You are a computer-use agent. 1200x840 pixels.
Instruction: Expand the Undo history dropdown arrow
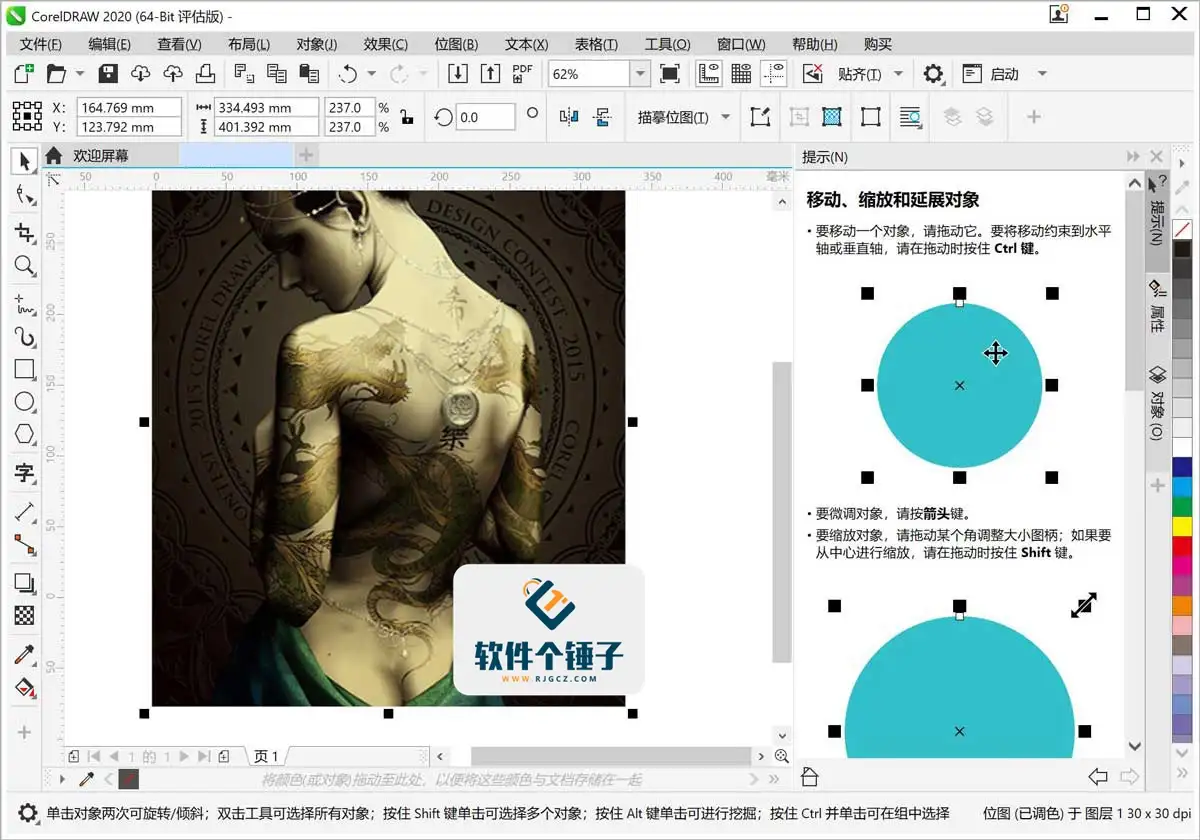click(x=372, y=74)
